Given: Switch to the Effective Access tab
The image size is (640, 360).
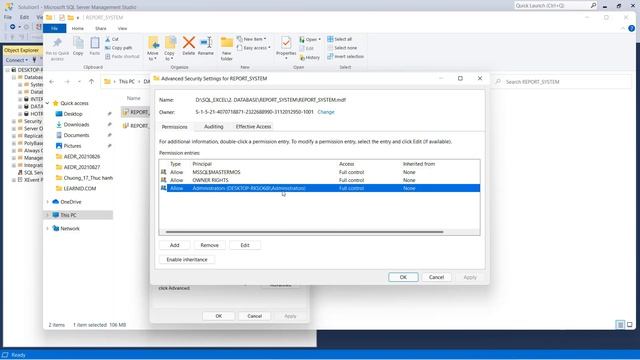Looking at the screenshot, I should click(253, 127).
